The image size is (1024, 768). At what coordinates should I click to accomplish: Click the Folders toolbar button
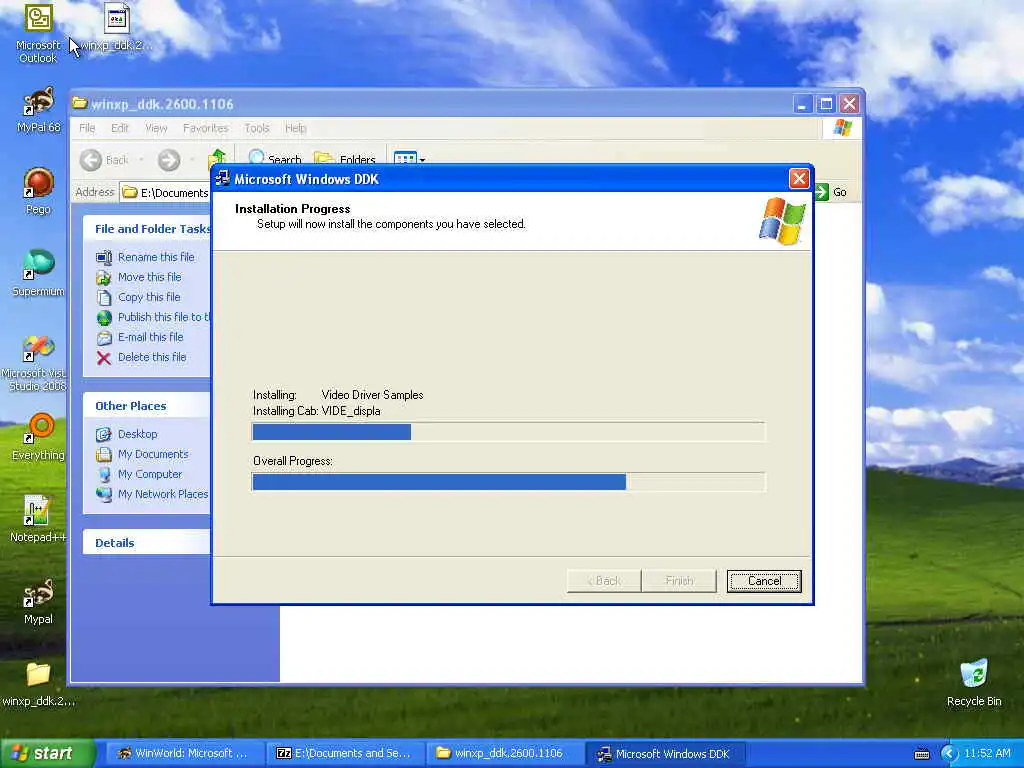(344, 159)
